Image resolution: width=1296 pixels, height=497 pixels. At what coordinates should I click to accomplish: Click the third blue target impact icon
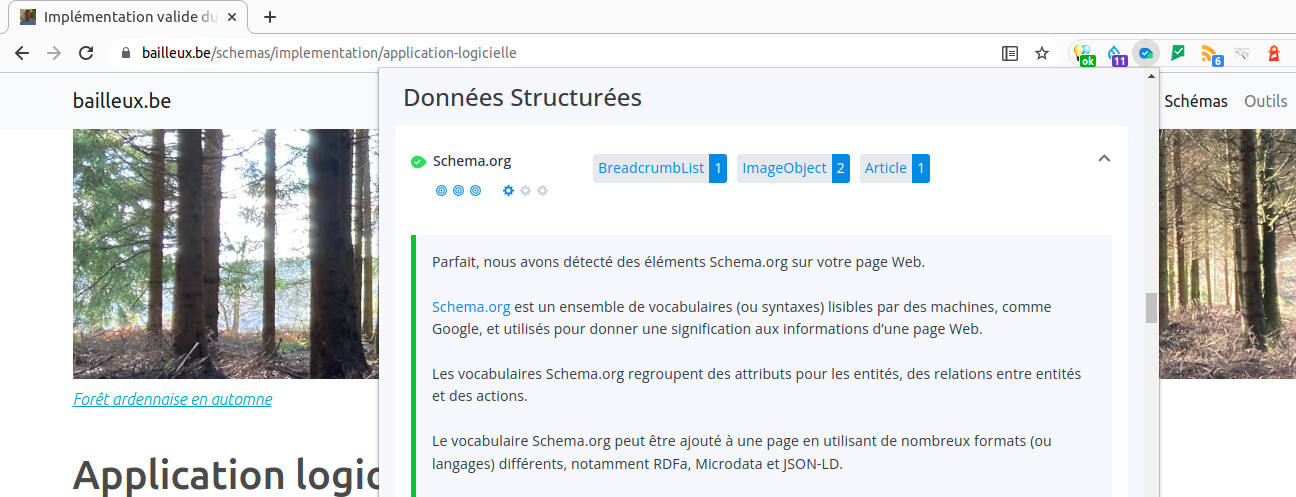tap(475, 190)
